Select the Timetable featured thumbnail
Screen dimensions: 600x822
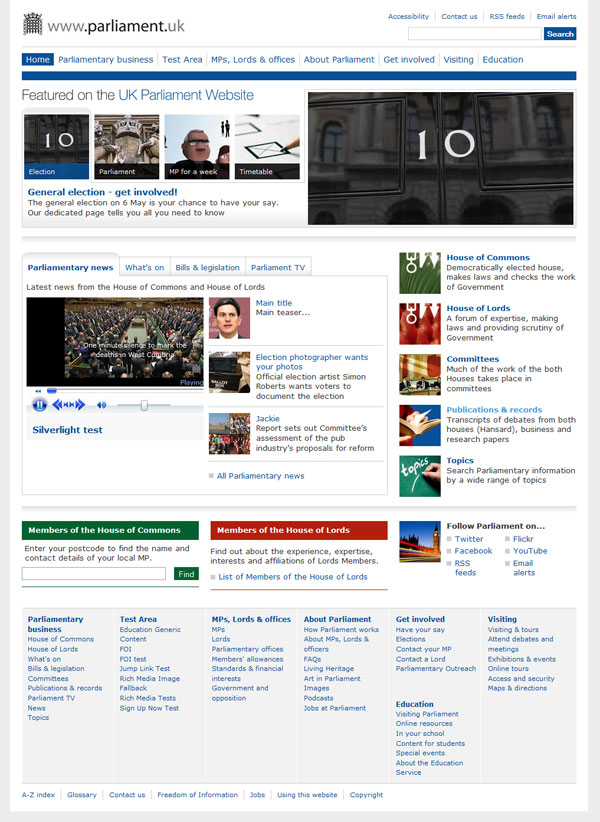[x=267, y=147]
